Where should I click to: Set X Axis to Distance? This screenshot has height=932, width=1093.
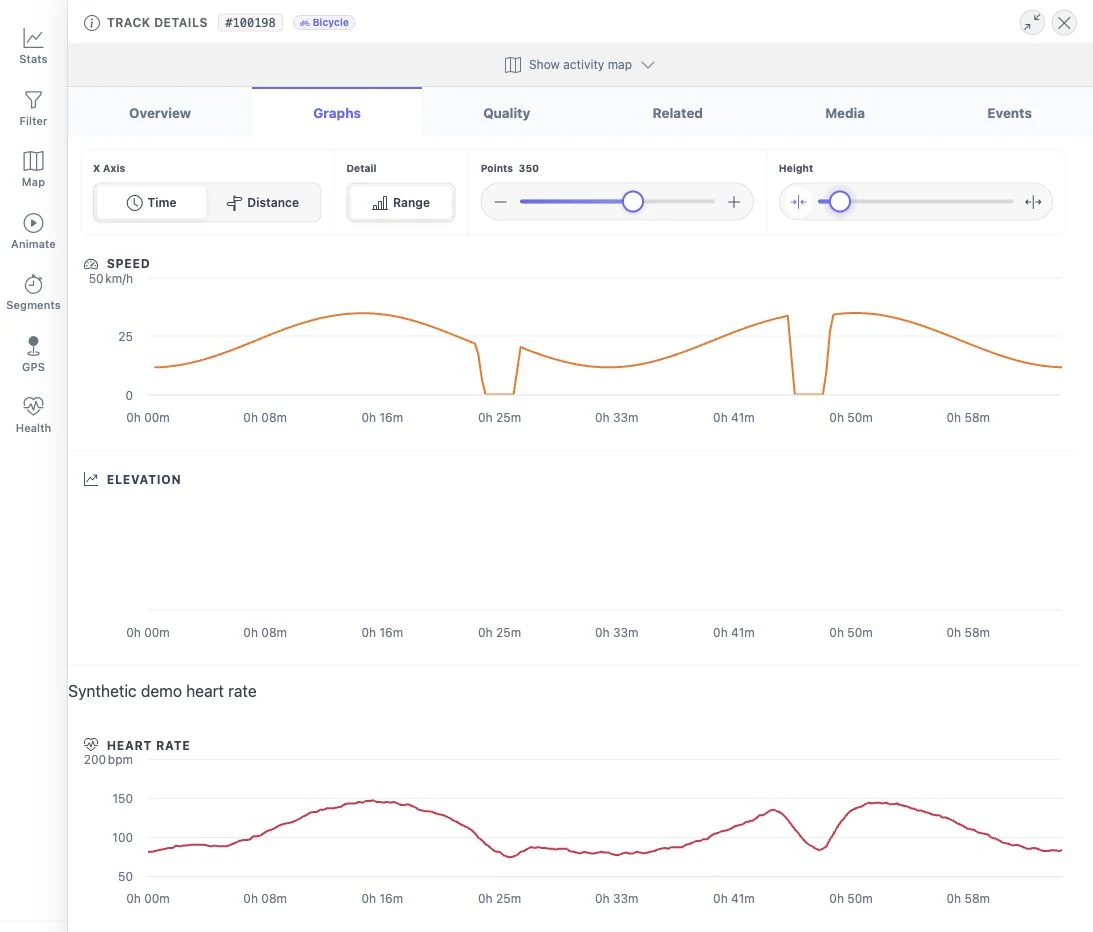tap(263, 203)
